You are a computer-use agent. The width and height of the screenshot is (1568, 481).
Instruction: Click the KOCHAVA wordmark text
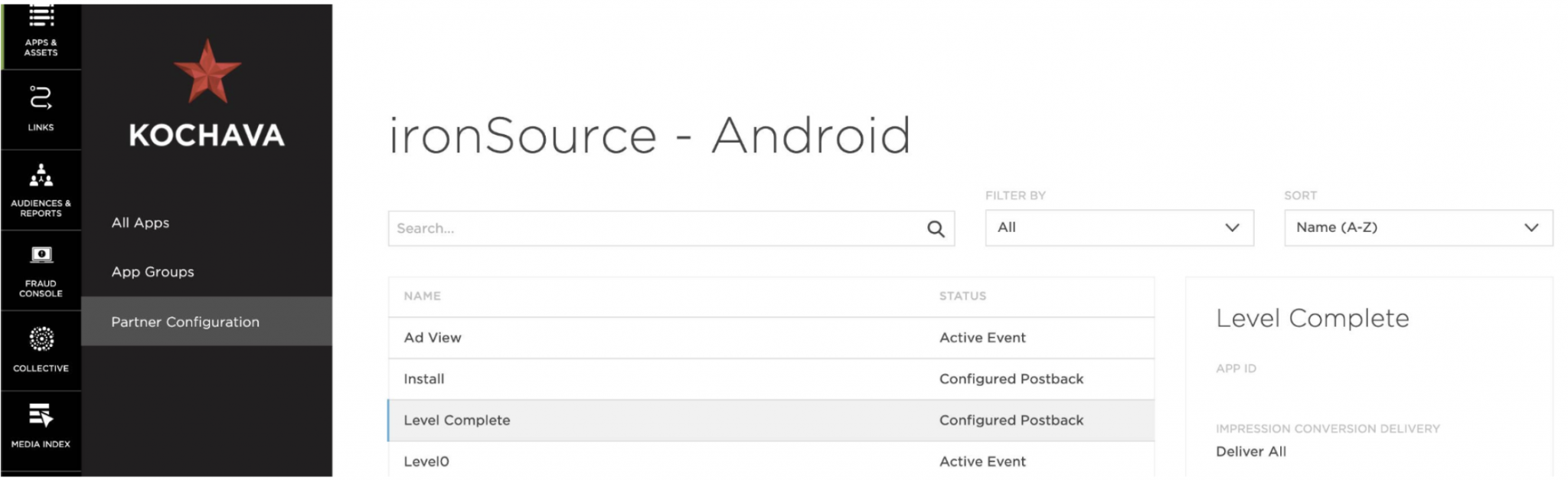tap(207, 136)
